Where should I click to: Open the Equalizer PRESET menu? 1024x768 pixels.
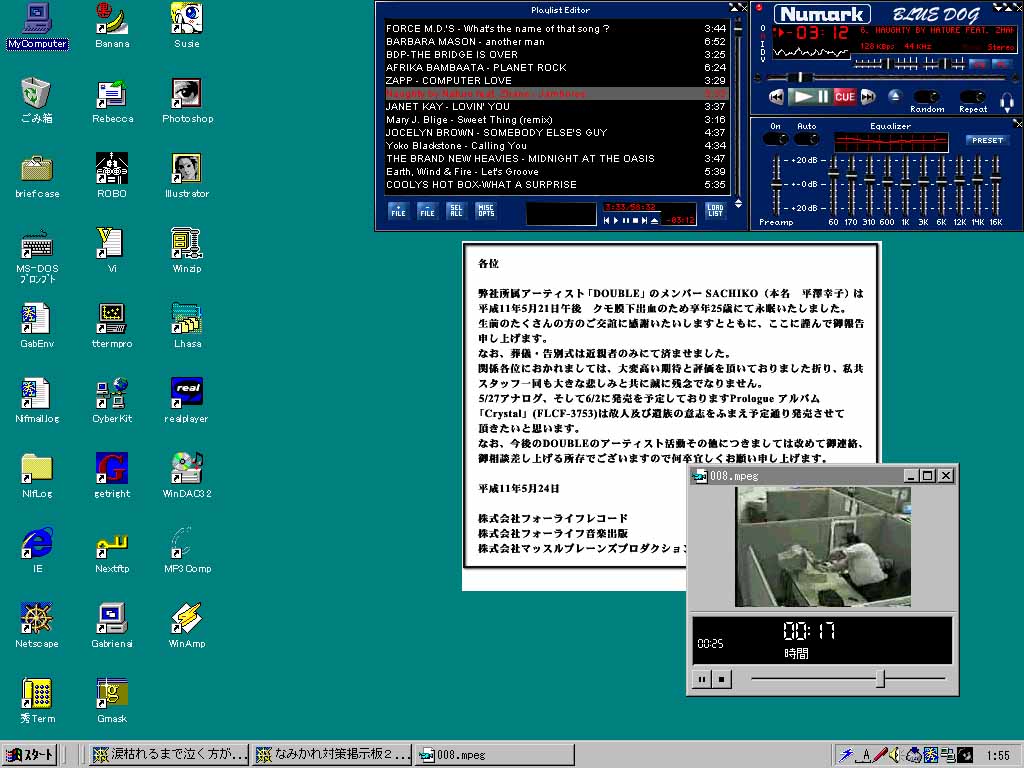[x=987, y=140]
